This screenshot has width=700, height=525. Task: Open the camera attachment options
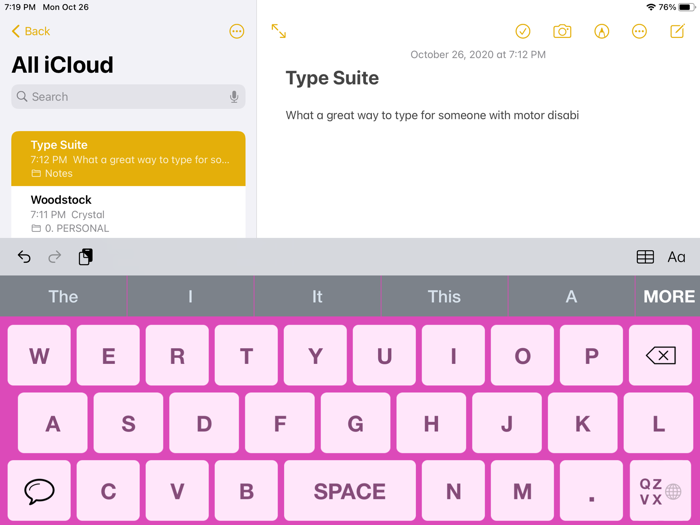coord(562,31)
